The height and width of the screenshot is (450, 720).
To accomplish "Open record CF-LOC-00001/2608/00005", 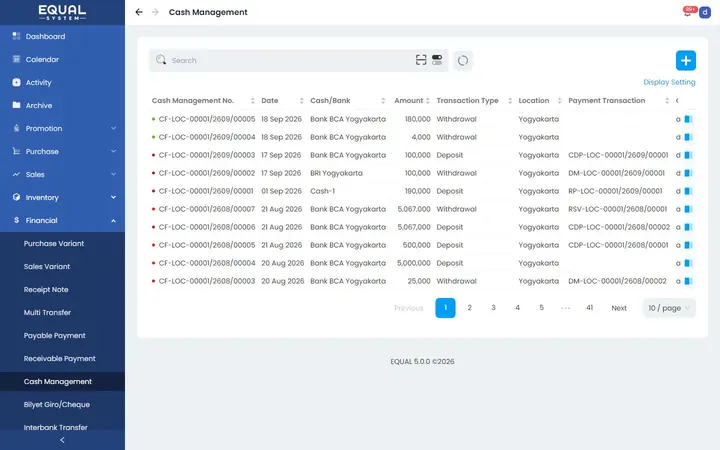I will [x=207, y=245].
